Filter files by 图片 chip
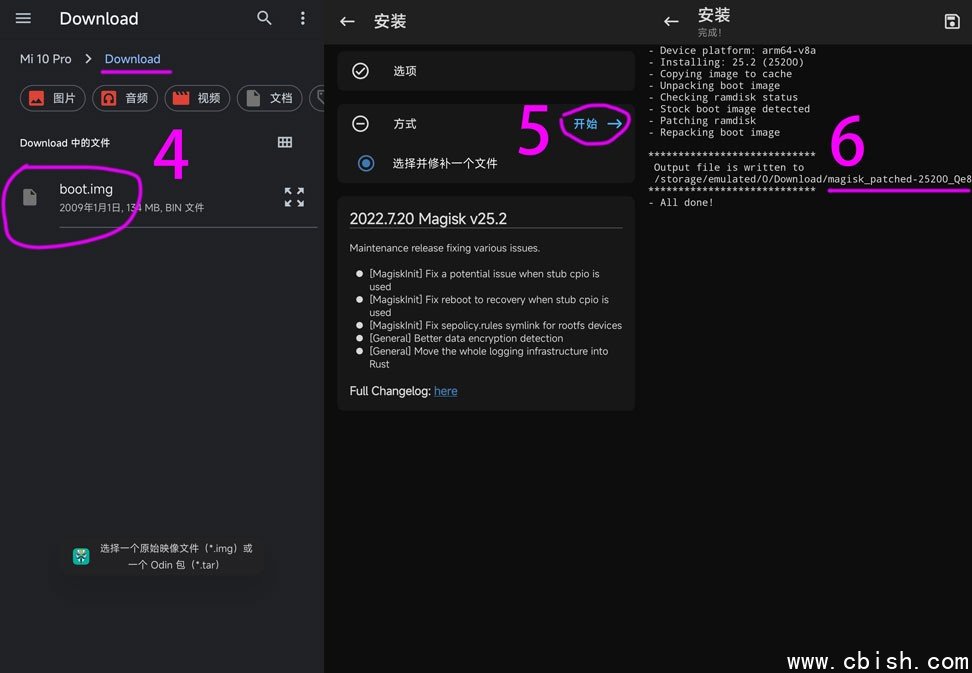The width and height of the screenshot is (972, 673). tap(53, 98)
